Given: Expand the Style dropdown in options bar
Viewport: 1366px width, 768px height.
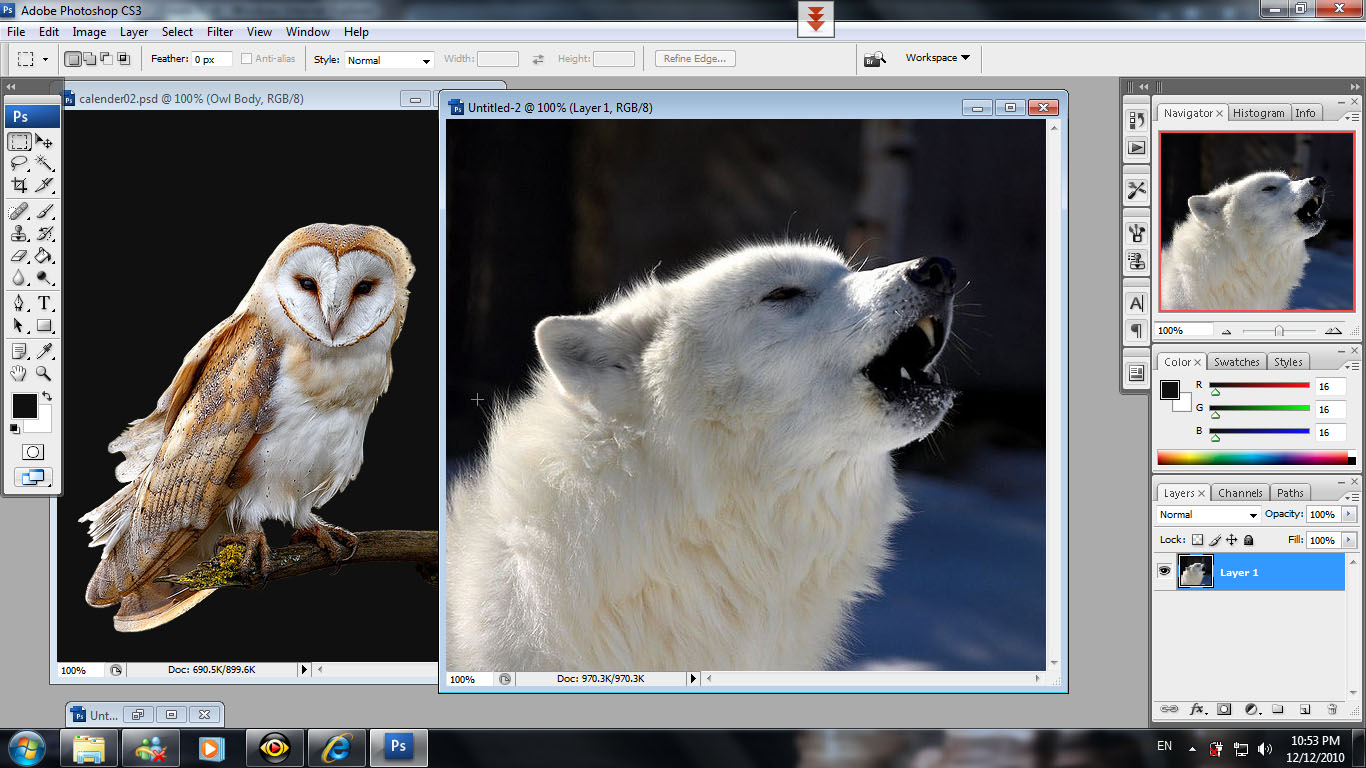Looking at the screenshot, I should click(x=389, y=60).
